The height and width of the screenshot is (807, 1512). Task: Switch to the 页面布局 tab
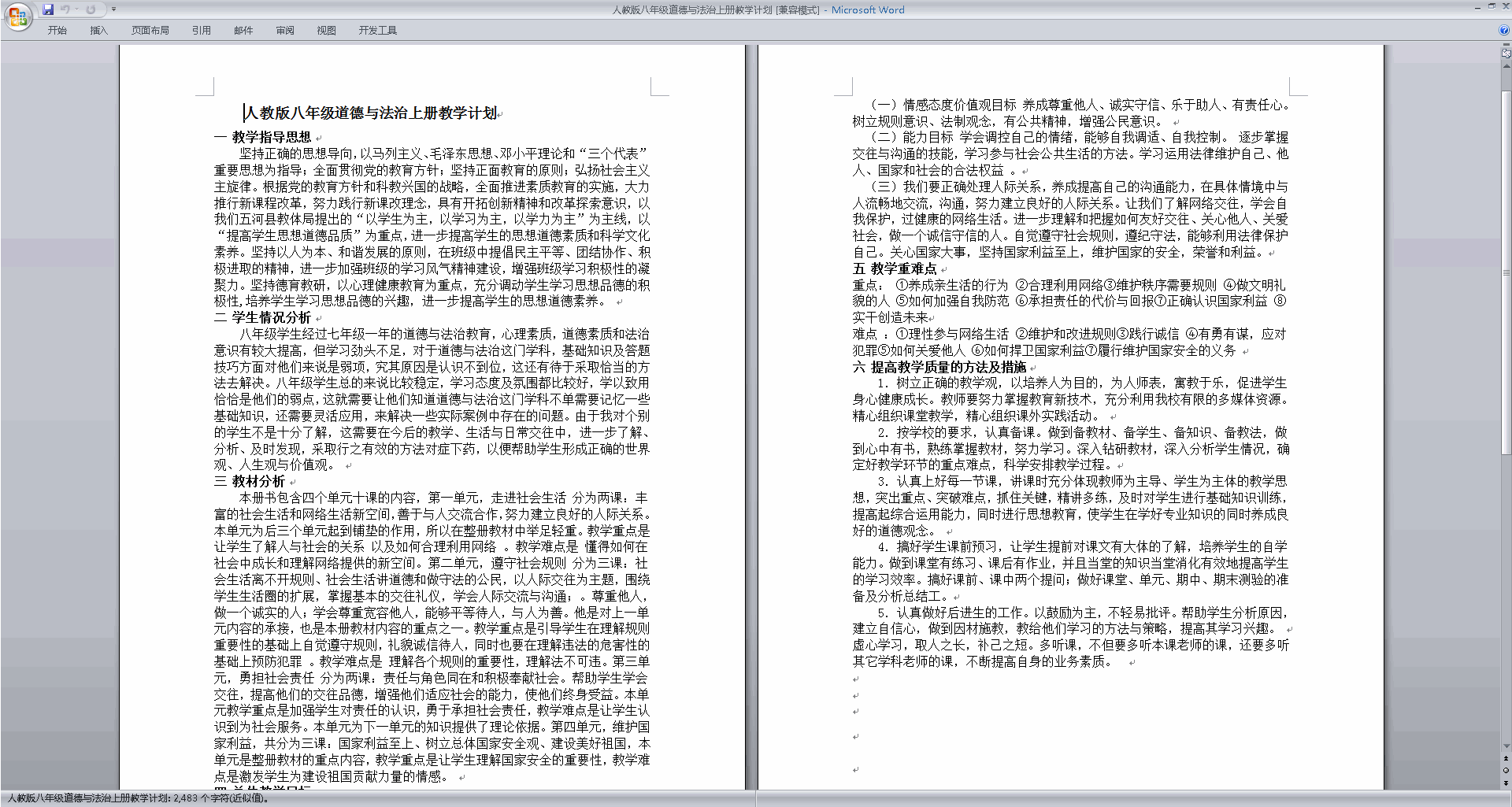click(150, 30)
